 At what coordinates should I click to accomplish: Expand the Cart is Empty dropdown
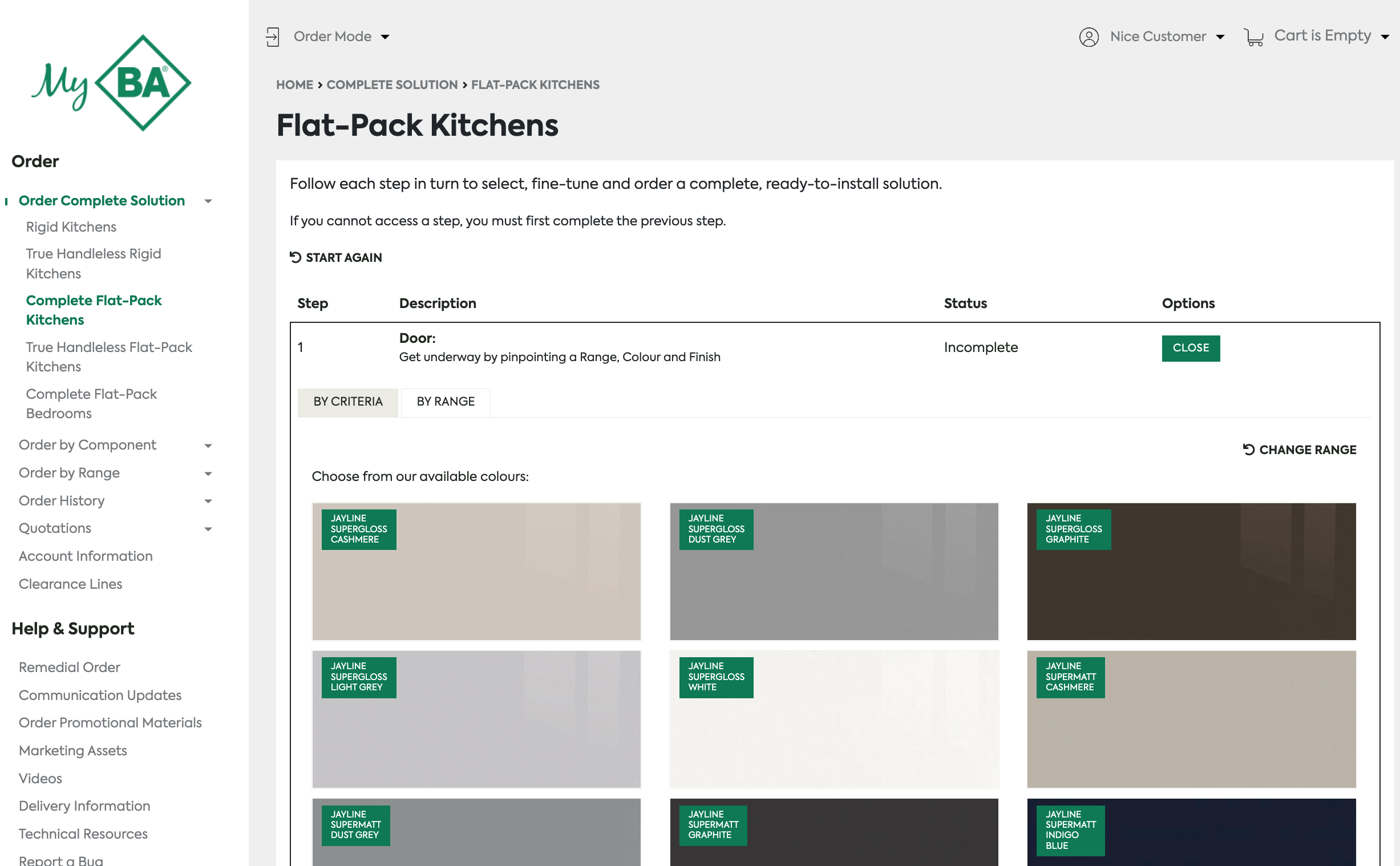(x=1332, y=36)
